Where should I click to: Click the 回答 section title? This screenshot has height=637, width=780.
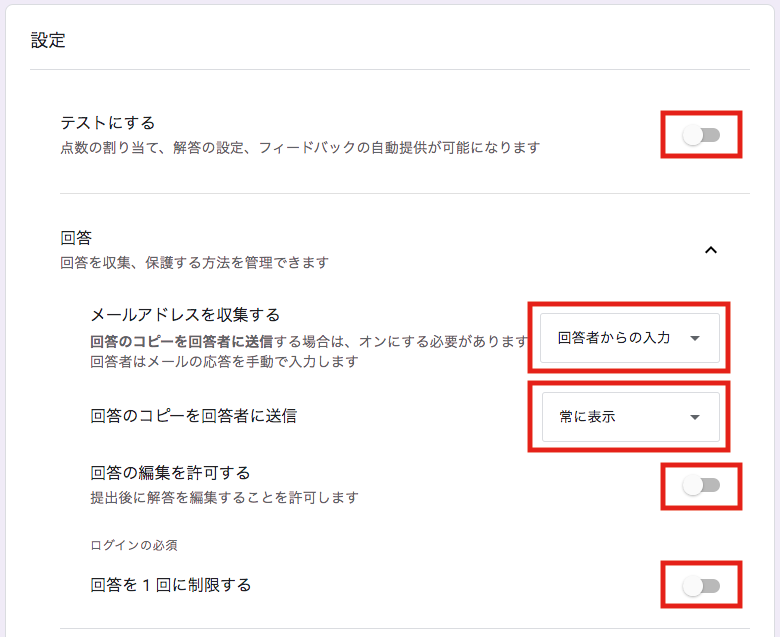click(x=76, y=238)
